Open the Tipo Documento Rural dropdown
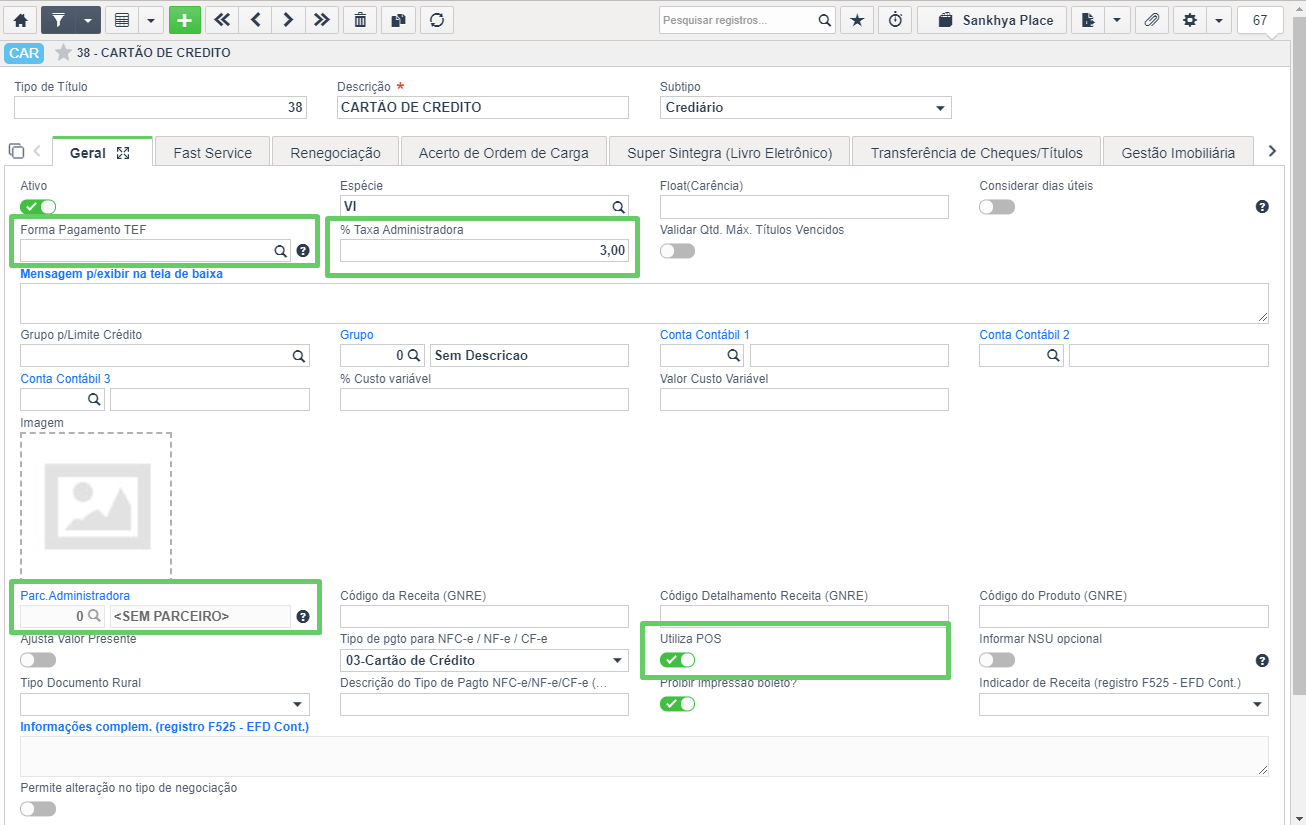The height and width of the screenshot is (825, 1306). tap(165, 704)
